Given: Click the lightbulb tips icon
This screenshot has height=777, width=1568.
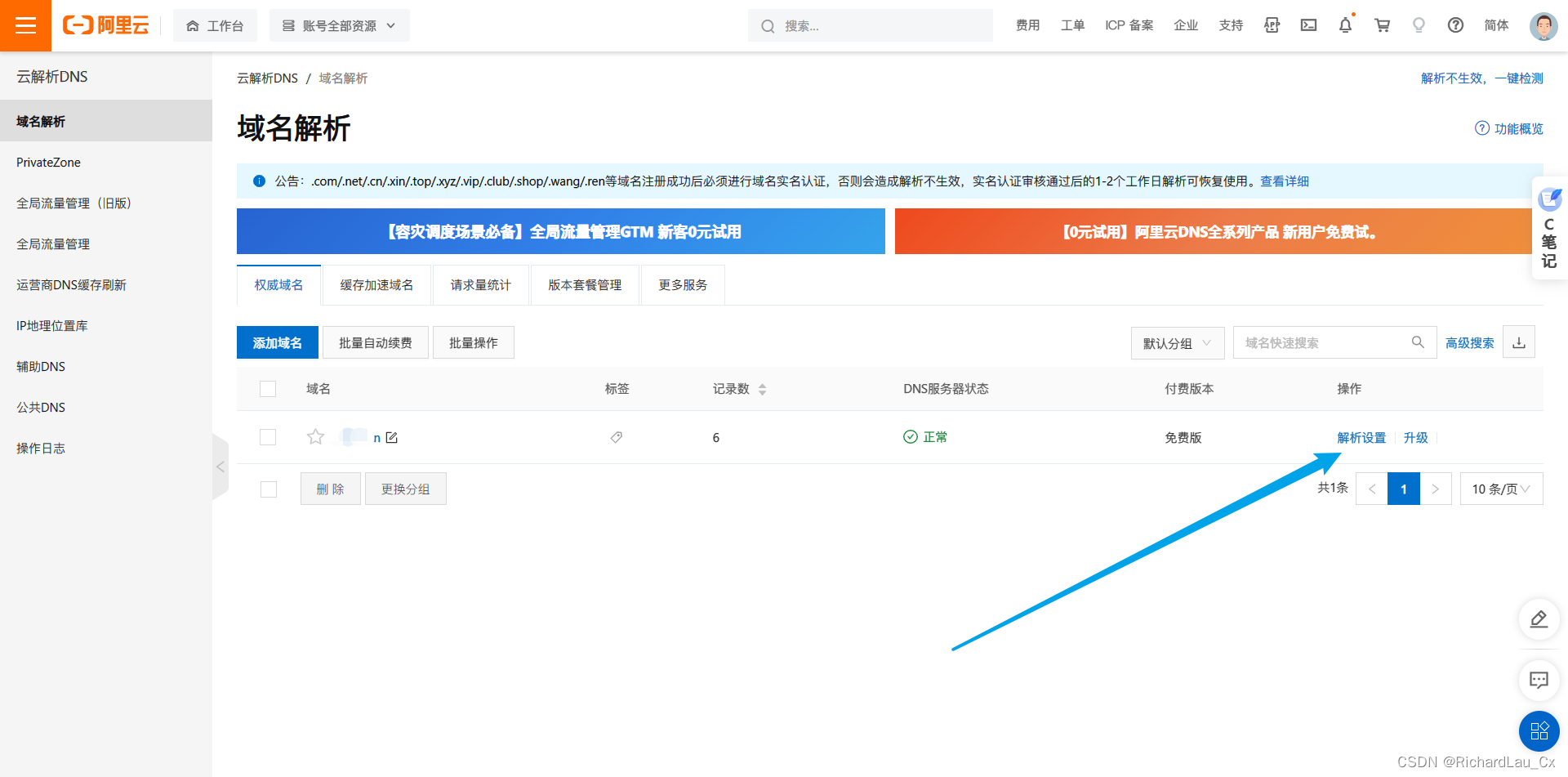Looking at the screenshot, I should pos(1419,25).
